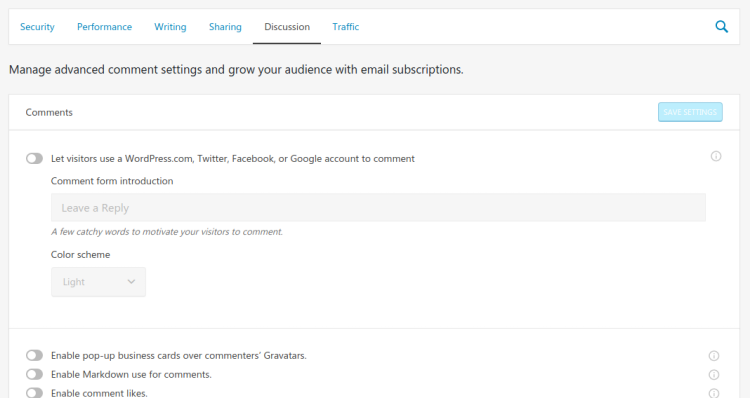The image size is (750, 398).
Task: Click the Color scheme label
Action: 80,254
